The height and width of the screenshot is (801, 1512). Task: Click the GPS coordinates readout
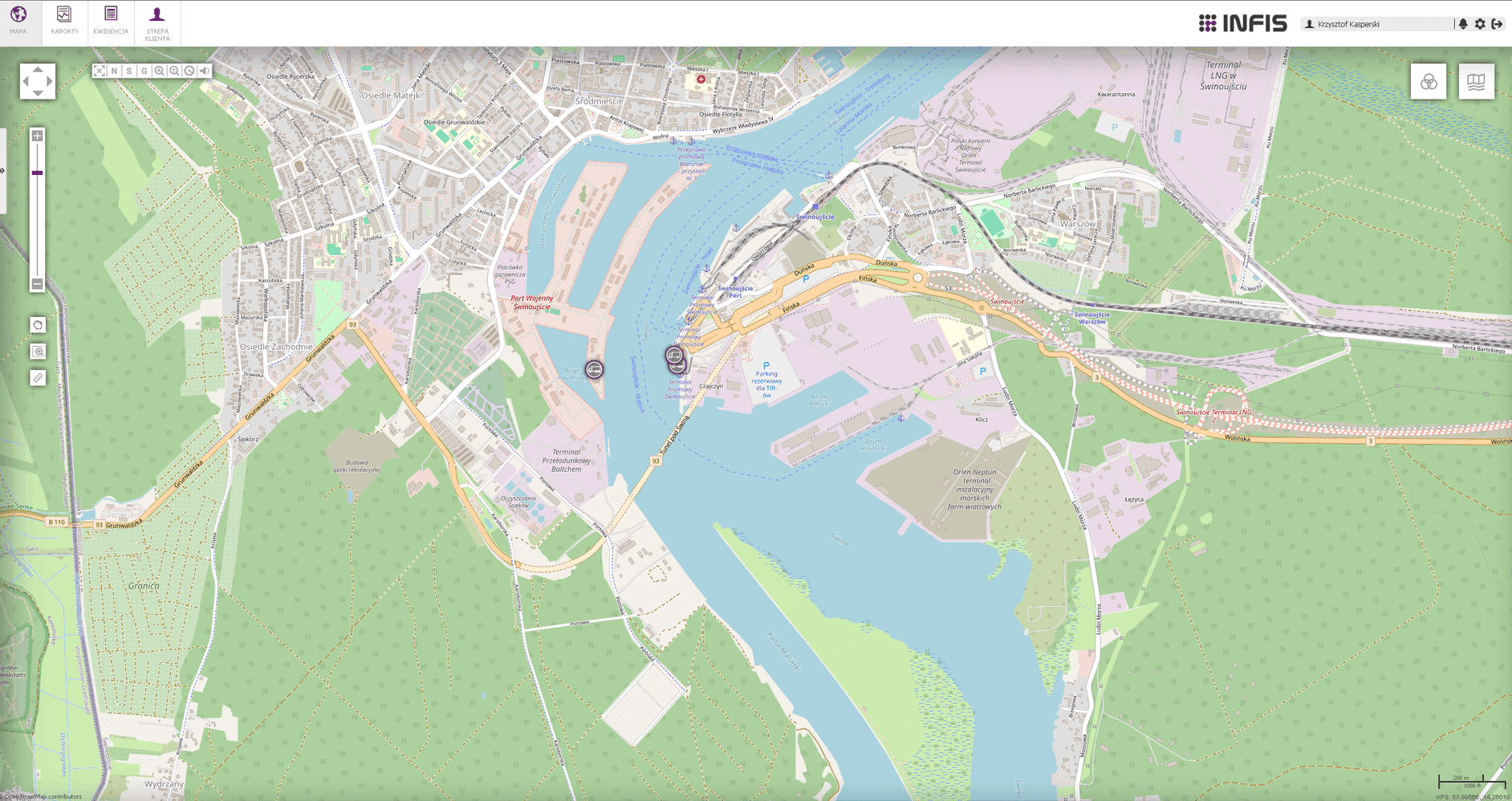pos(1473,797)
